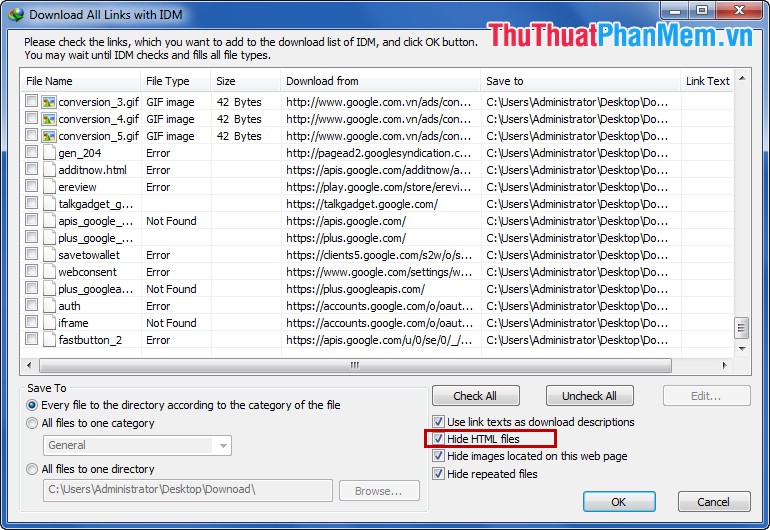Viewport: 770px width, 530px height.
Task: Click https://plus.googleapis.com/ URL cell
Action: pyautogui.click(x=356, y=289)
